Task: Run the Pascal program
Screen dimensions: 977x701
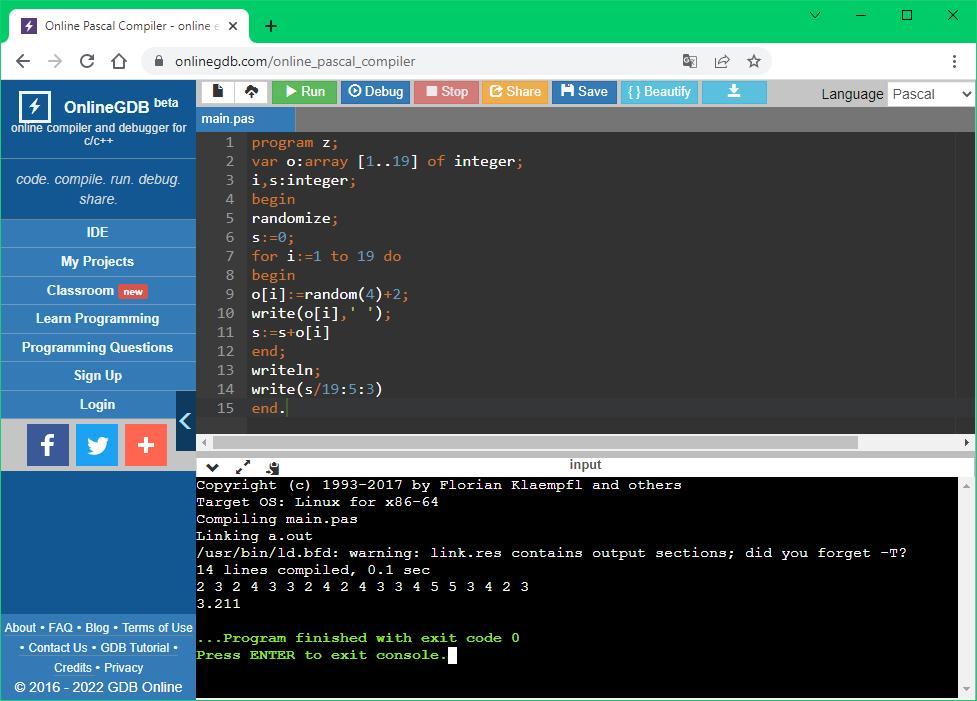Action: (x=305, y=92)
